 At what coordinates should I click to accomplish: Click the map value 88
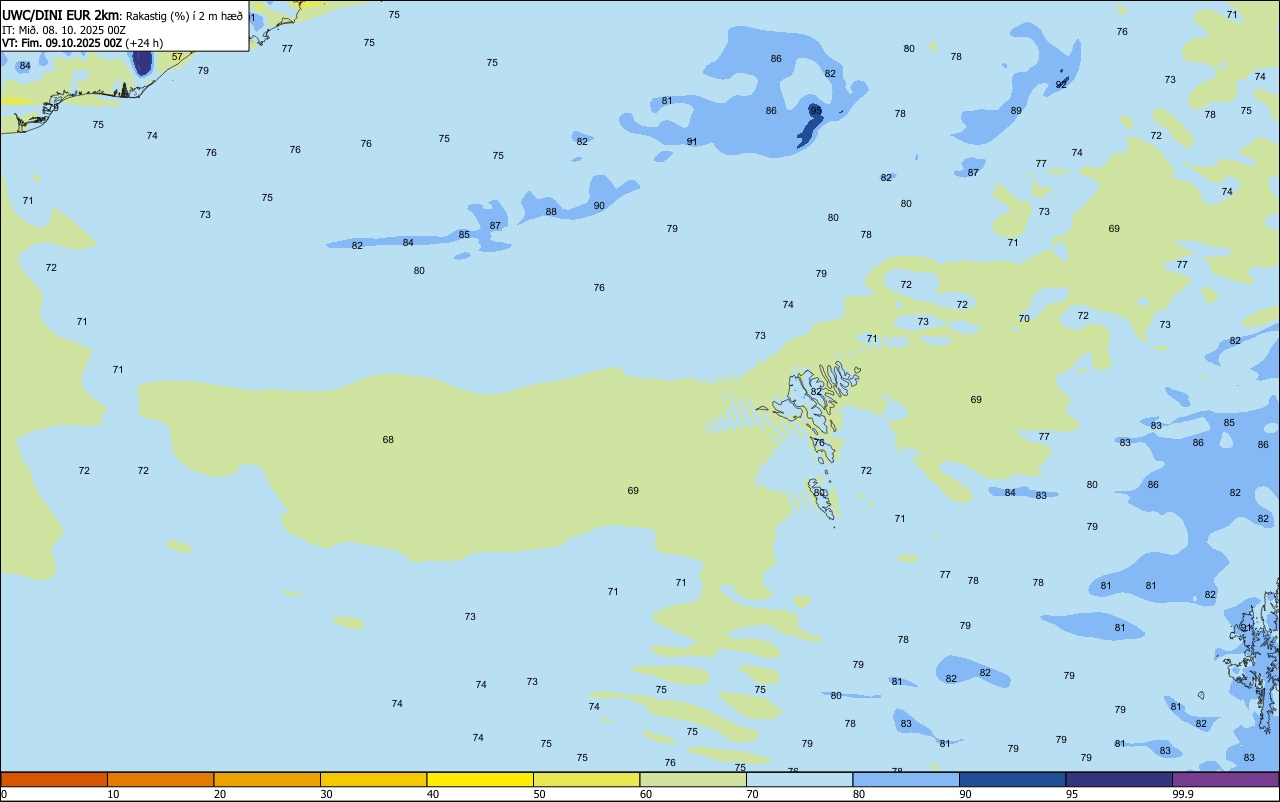coord(551,212)
